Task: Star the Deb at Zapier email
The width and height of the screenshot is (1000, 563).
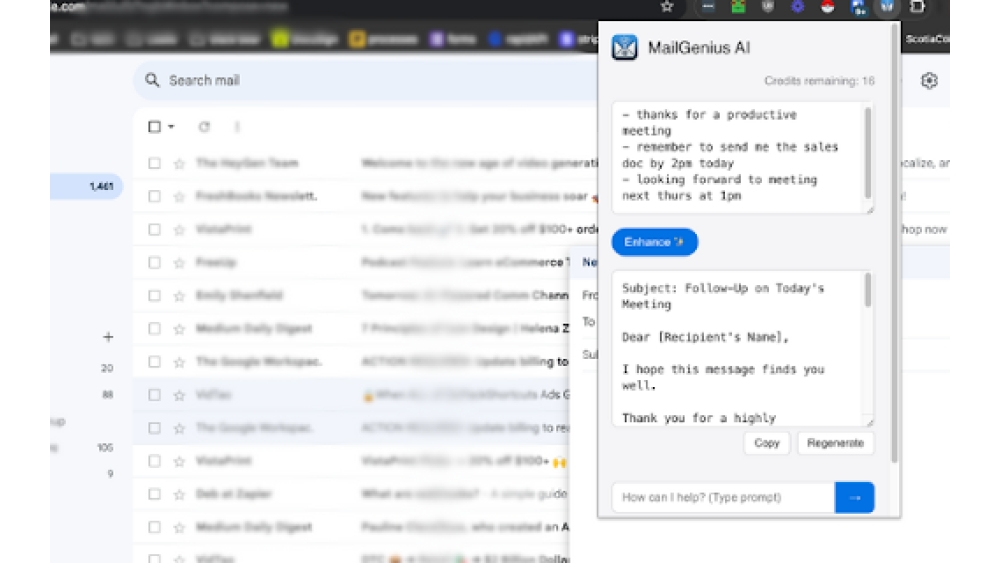Action: [x=179, y=494]
